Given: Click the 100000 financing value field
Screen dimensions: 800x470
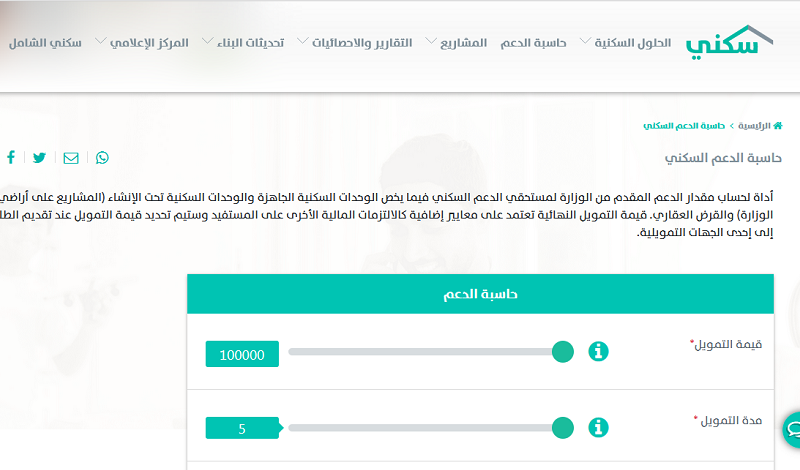Looking at the screenshot, I should point(242,354).
